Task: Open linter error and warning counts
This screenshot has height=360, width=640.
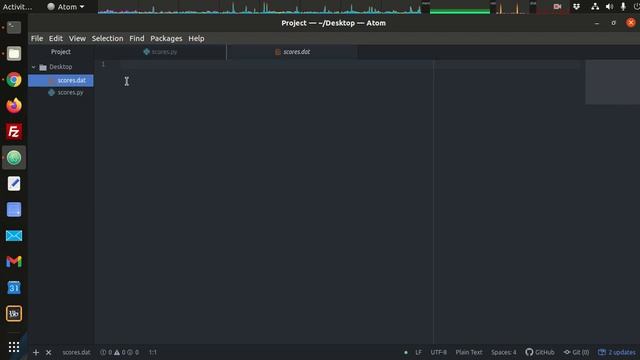Action: pyautogui.click(x=120, y=352)
